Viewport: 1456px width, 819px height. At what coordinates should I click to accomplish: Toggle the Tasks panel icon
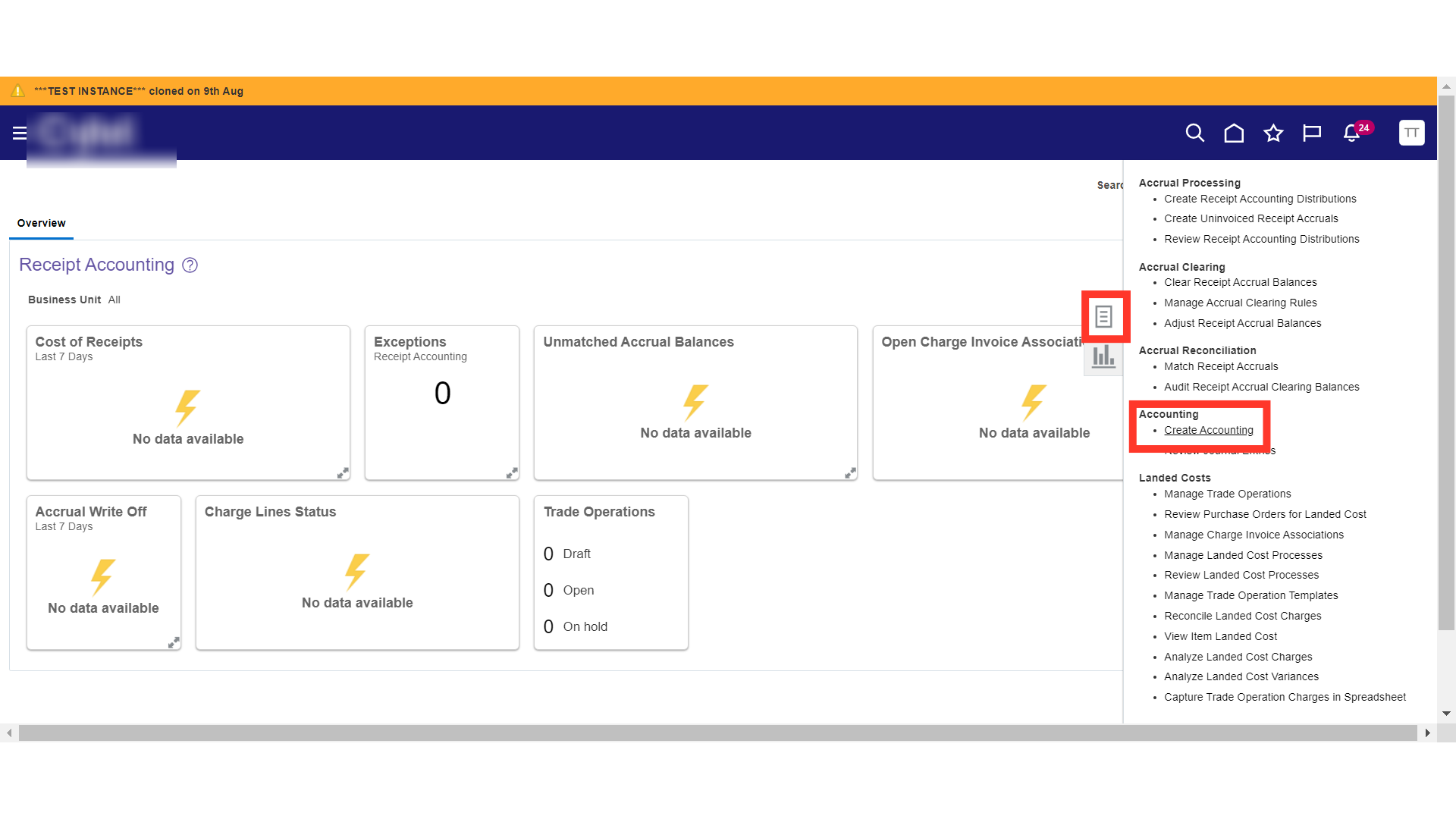pos(1103,316)
